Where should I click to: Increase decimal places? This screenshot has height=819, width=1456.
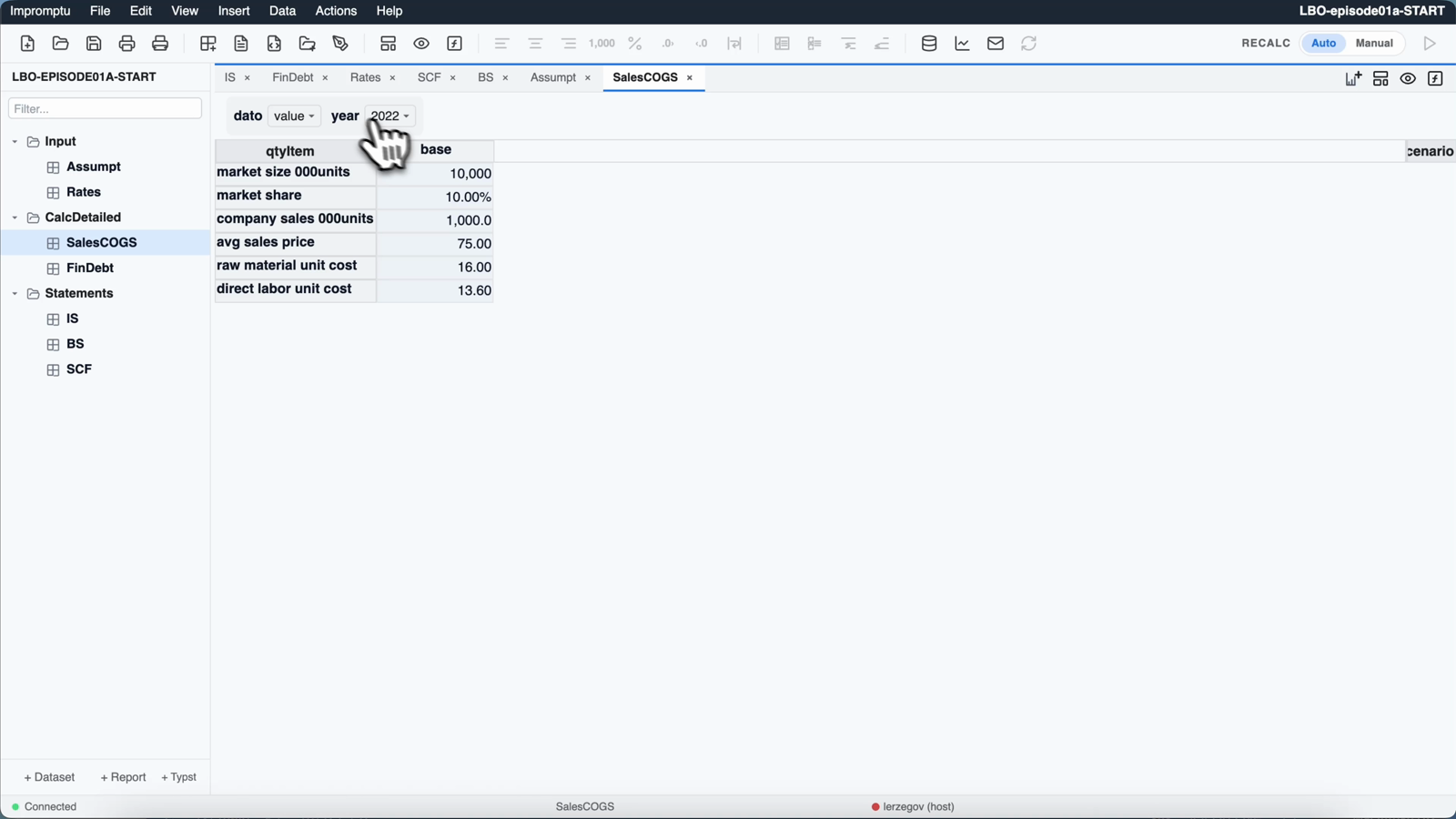[668, 44]
